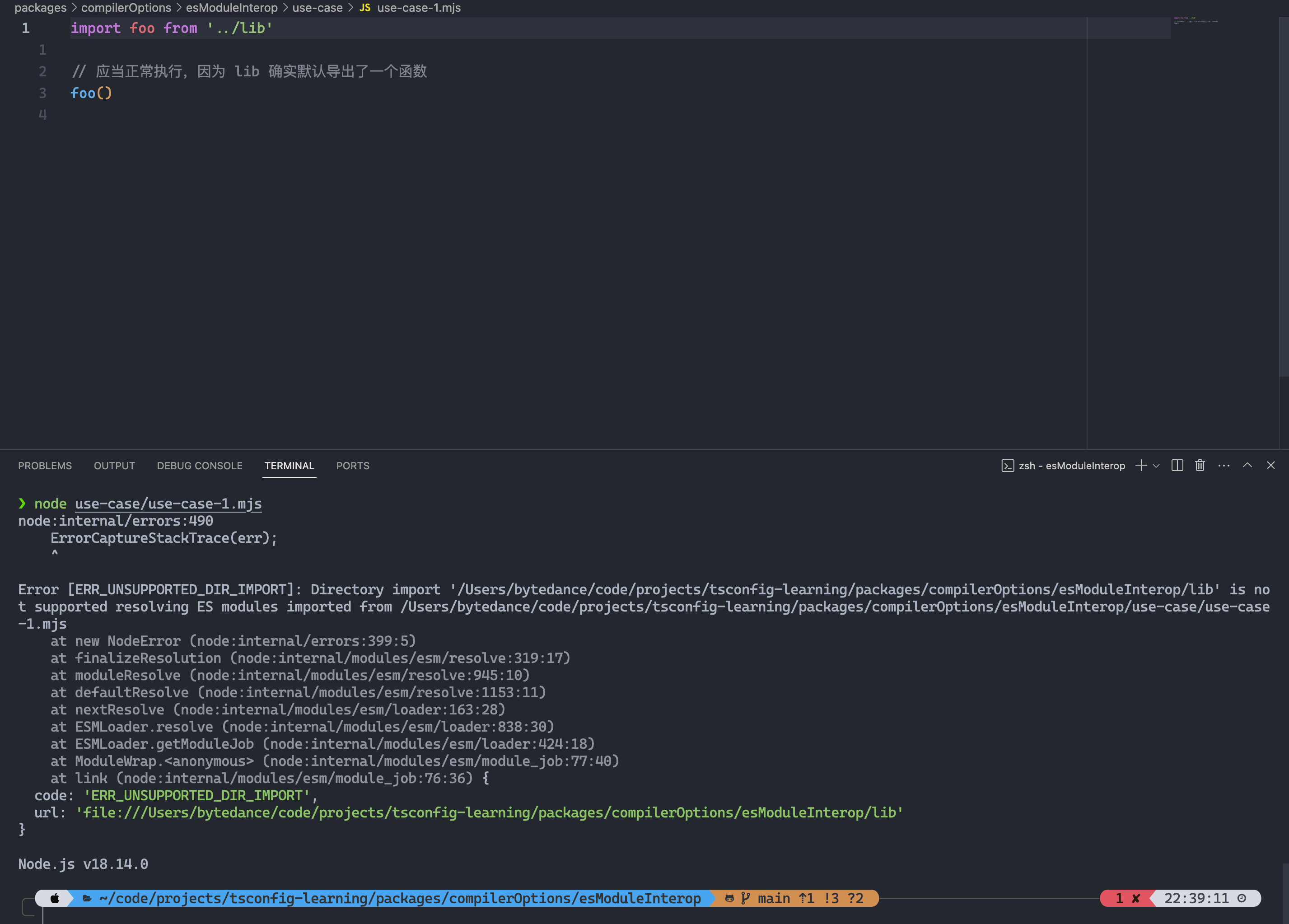Click the clock icon beside prompt time
The width and height of the screenshot is (1289, 924).
[1241, 898]
